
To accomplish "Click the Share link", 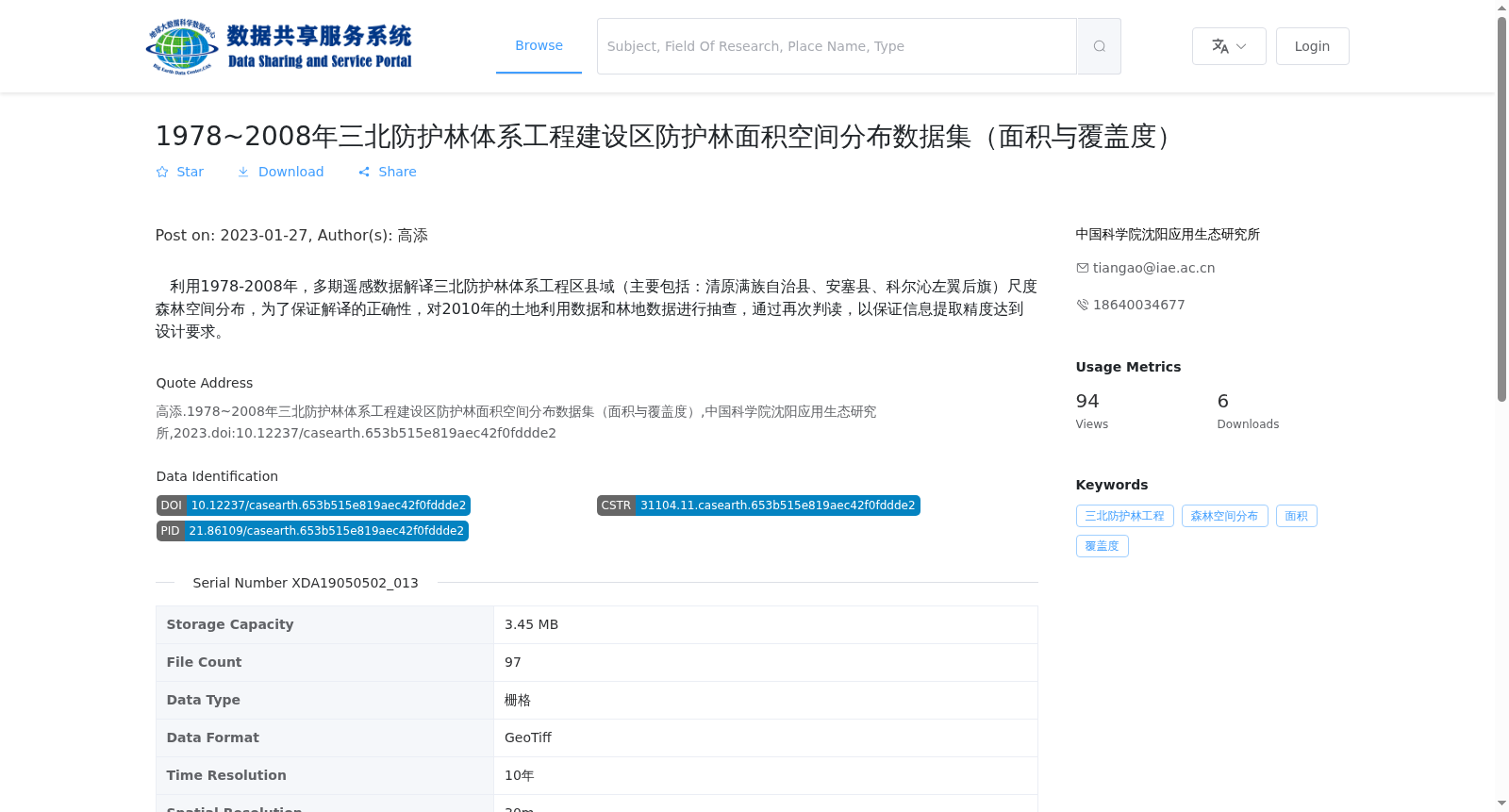I will coord(387,172).
